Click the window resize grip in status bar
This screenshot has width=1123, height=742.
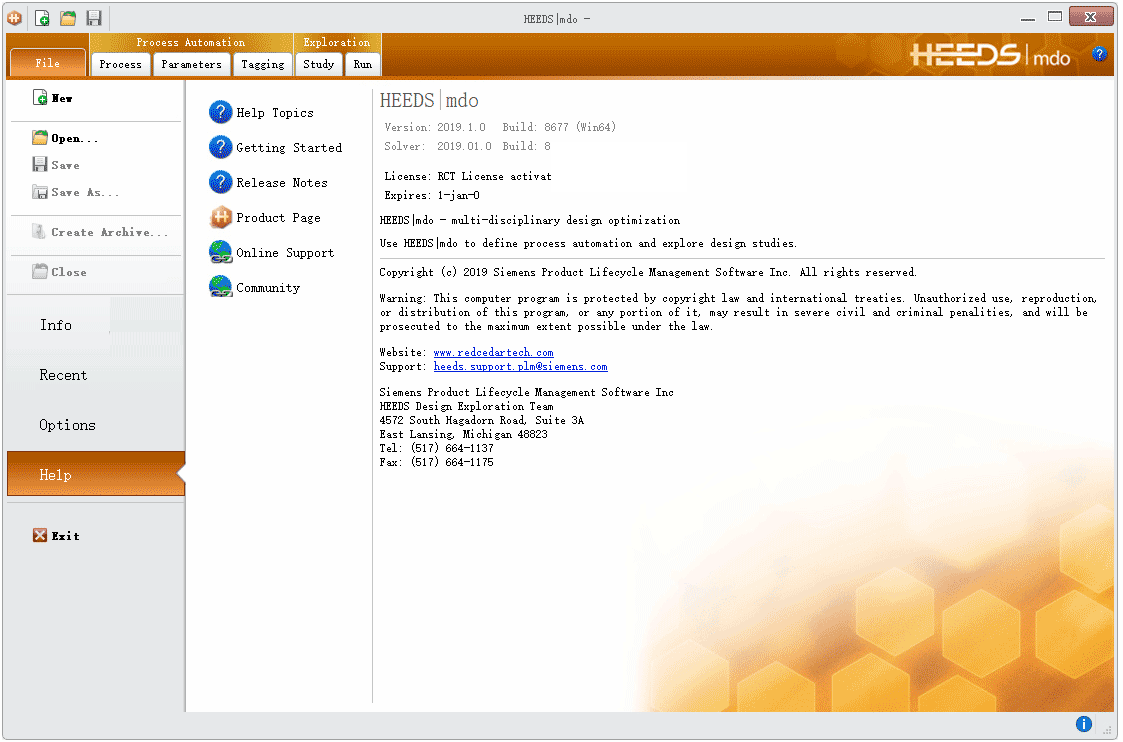[1107, 730]
